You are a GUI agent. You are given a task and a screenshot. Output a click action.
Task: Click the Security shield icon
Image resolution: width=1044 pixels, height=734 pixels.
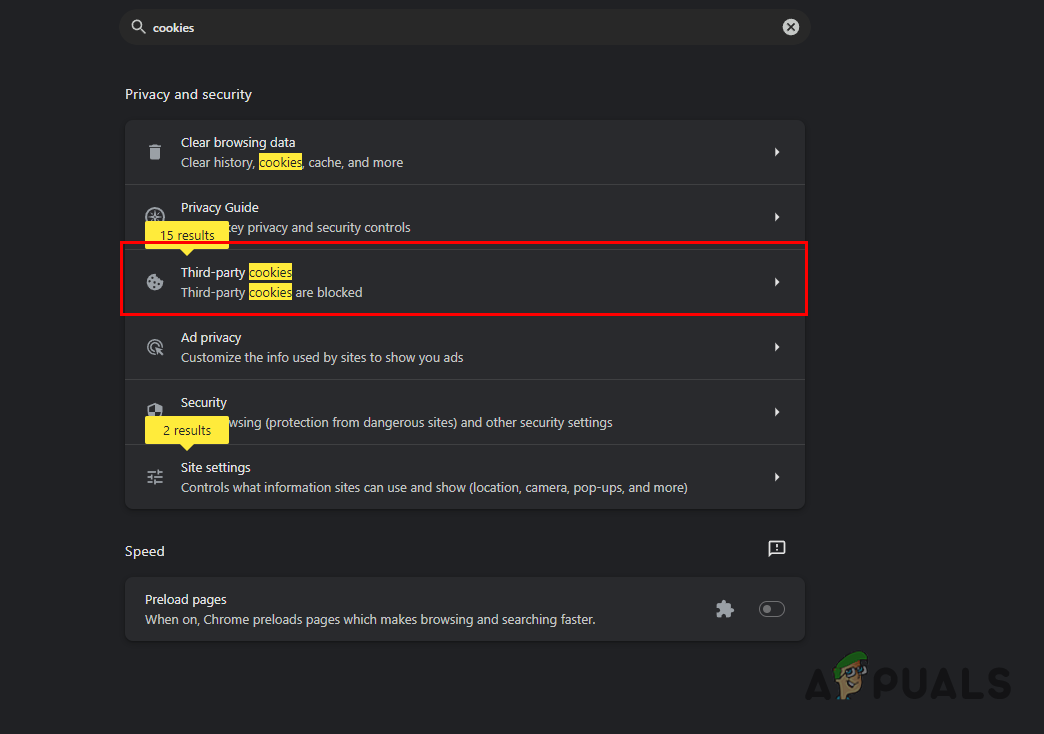[x=155, y=409]
